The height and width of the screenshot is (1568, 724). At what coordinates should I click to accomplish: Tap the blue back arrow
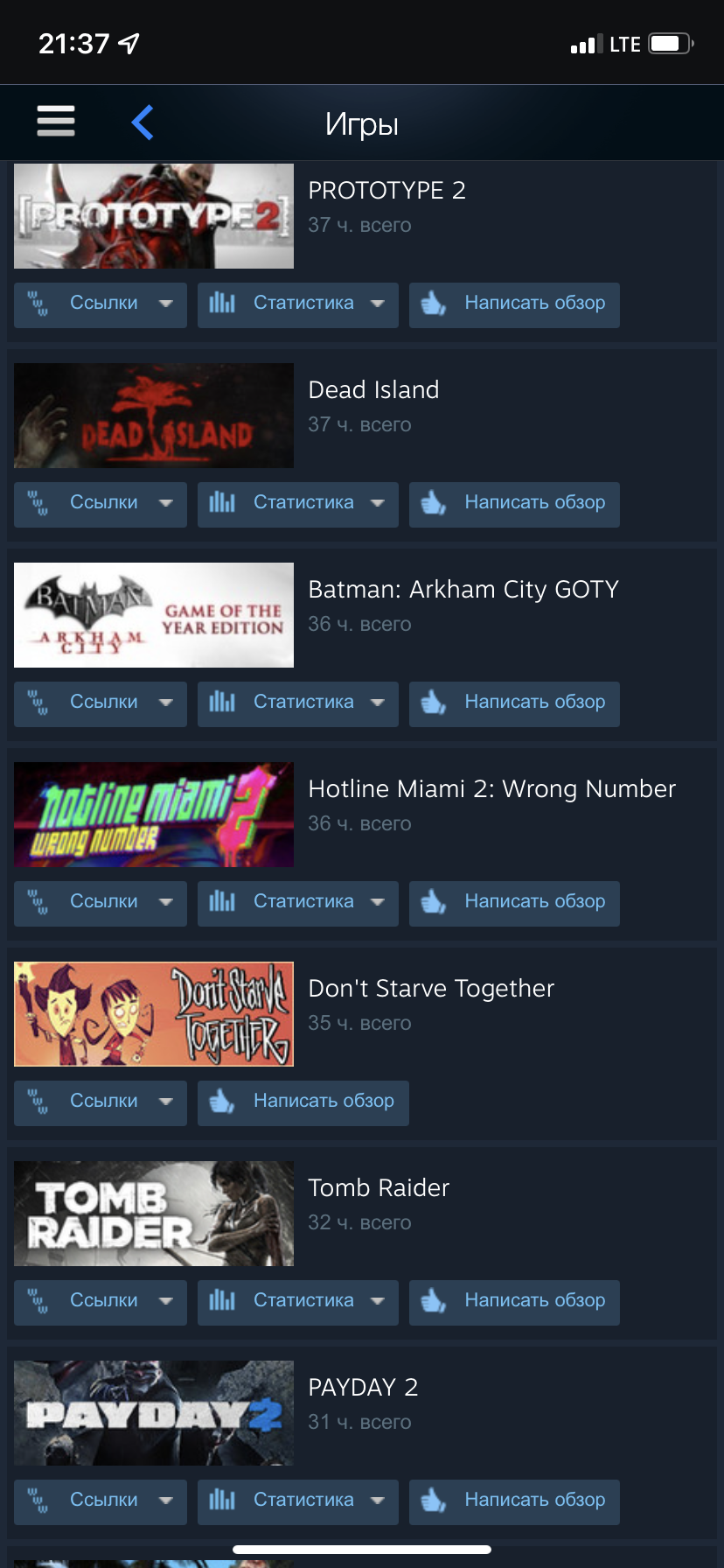click(143, 122)
